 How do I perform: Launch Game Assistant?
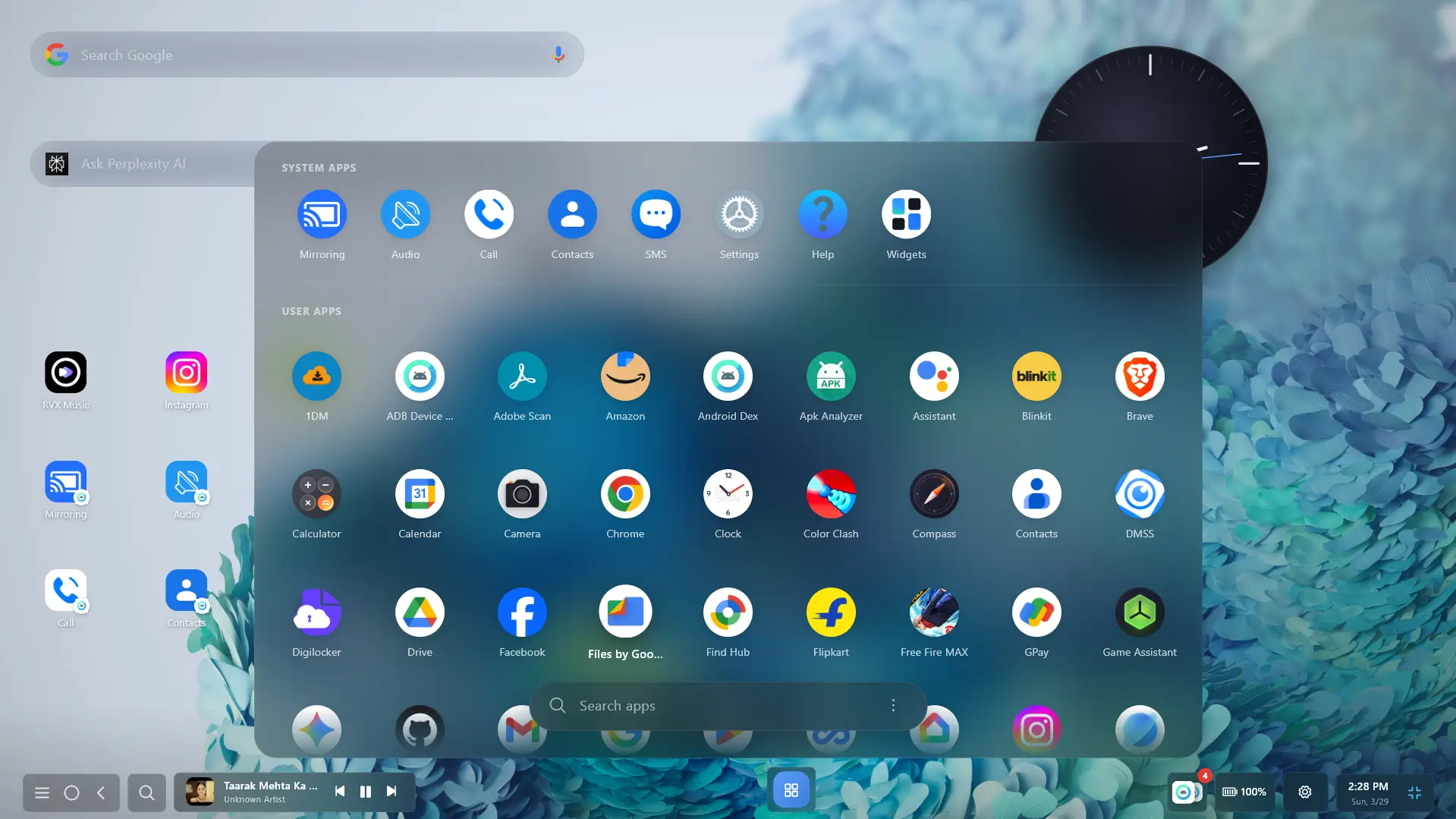pos(1140,613)
